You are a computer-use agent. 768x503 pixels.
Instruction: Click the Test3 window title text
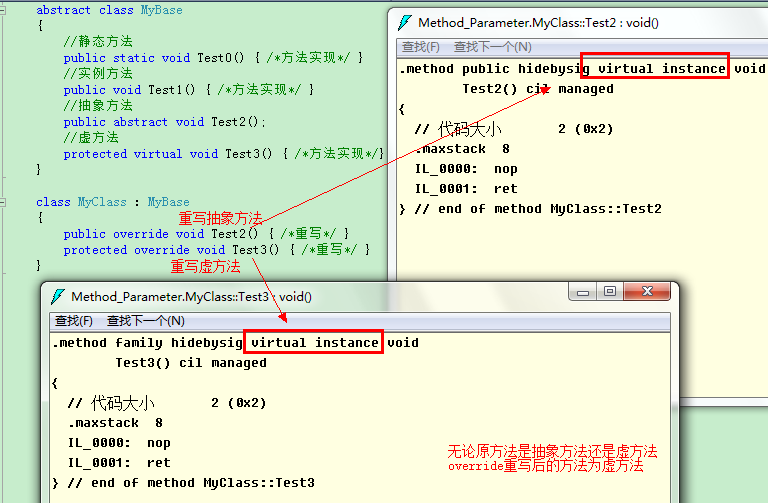[x=192, y=297]
